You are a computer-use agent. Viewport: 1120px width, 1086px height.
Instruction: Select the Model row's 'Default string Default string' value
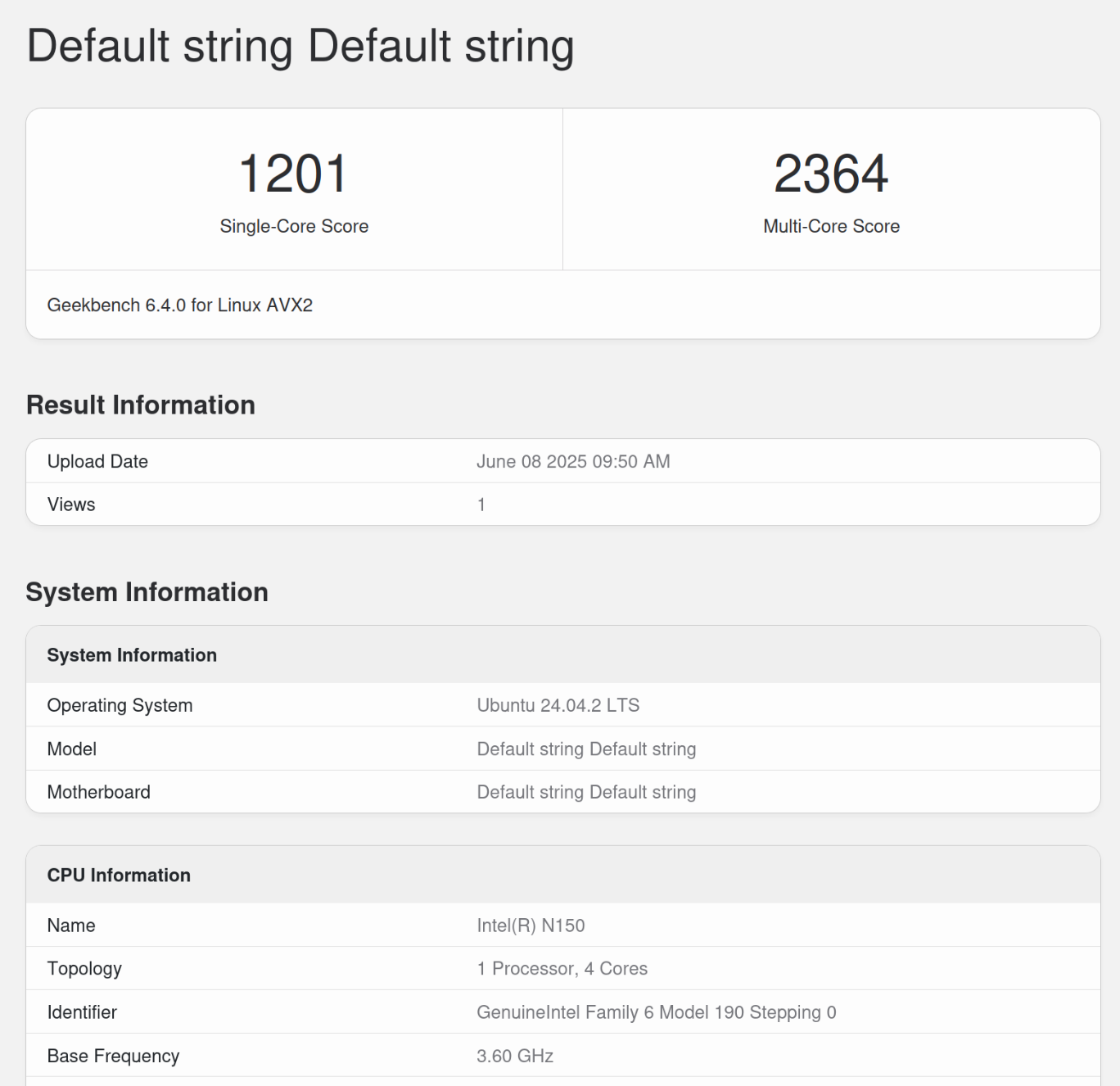(586, 749)
